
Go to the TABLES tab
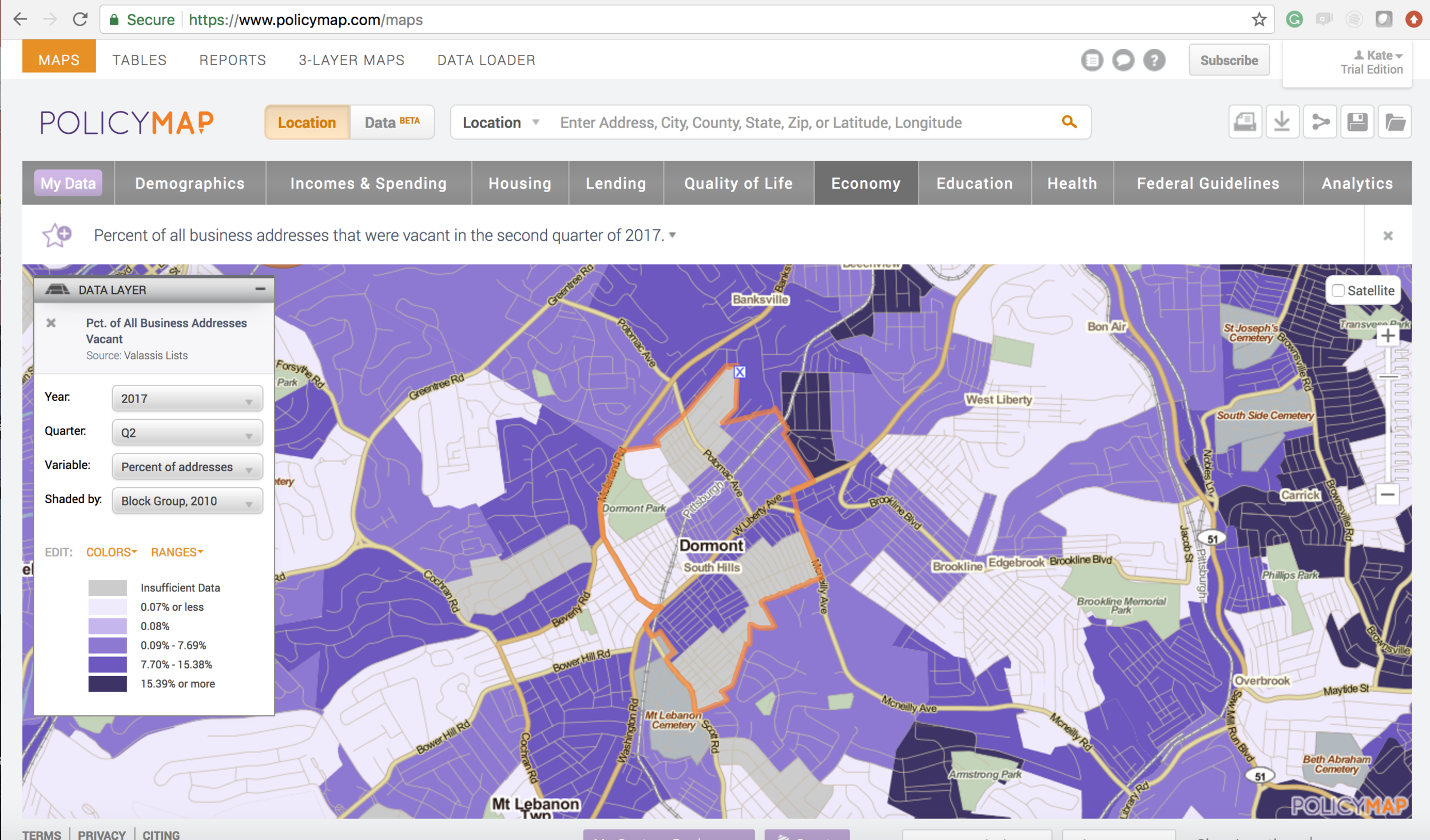point(140,60)
